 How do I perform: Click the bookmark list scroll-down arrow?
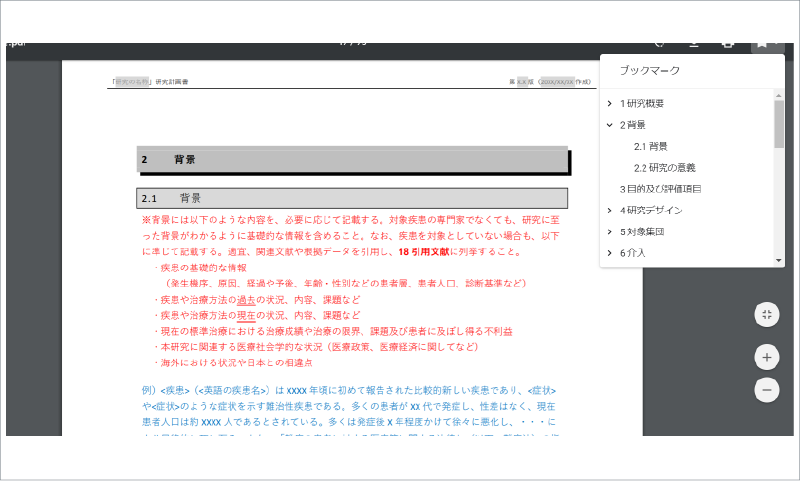pos(779,261)
